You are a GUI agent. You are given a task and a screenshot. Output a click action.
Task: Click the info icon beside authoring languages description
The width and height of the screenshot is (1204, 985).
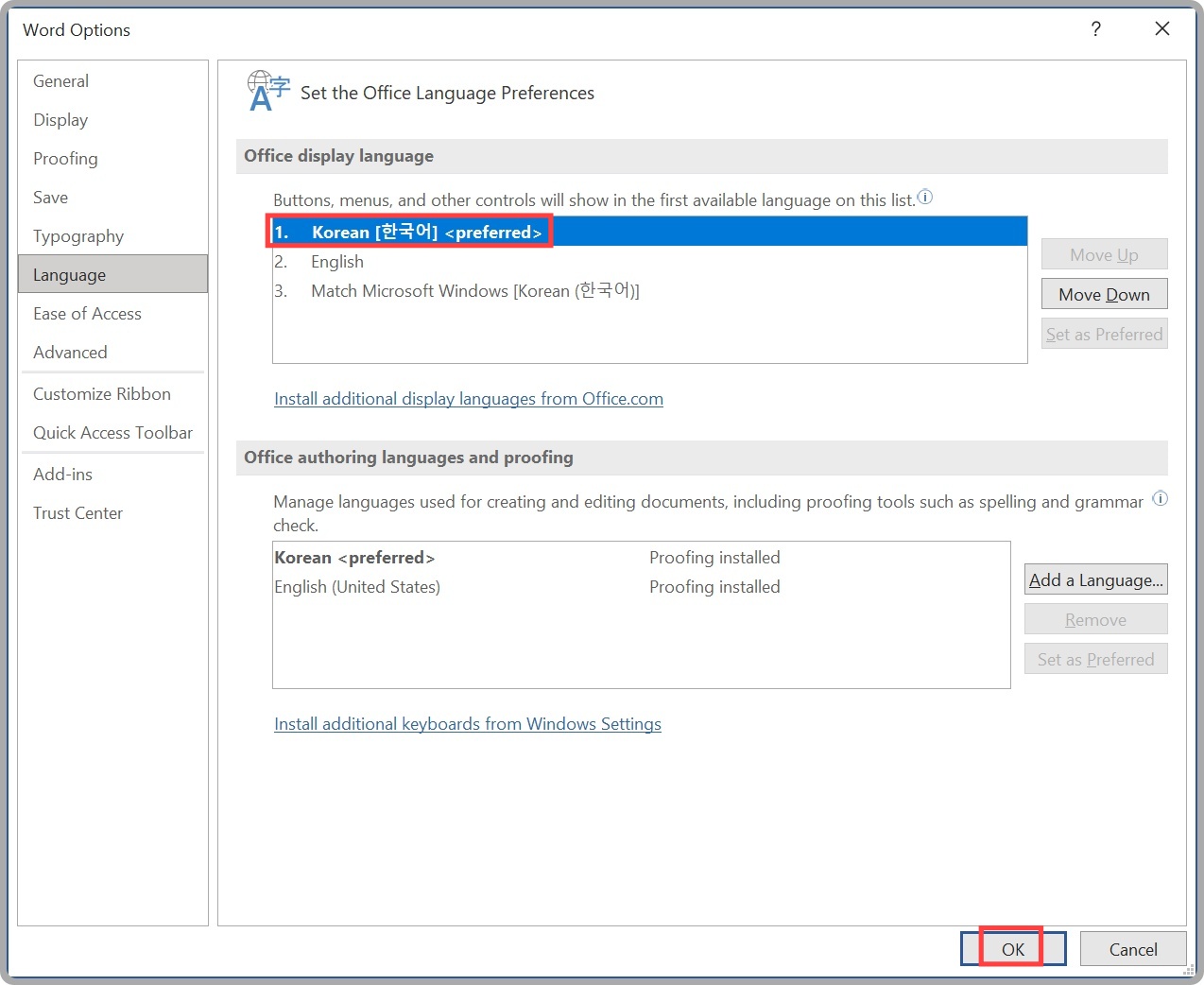pyautogui.click(x=1161, y=499)
